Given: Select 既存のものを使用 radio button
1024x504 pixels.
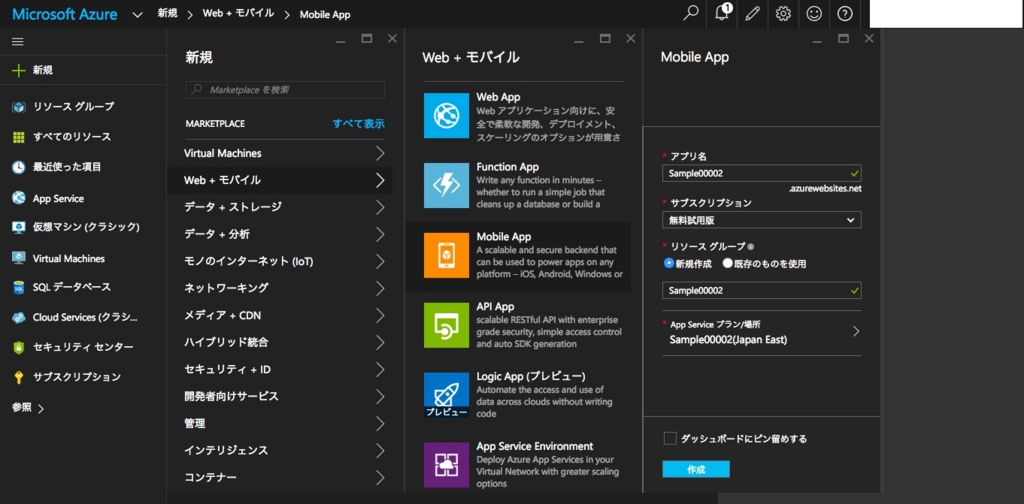Looking at the screenshot, I should [x=728, y=264].
